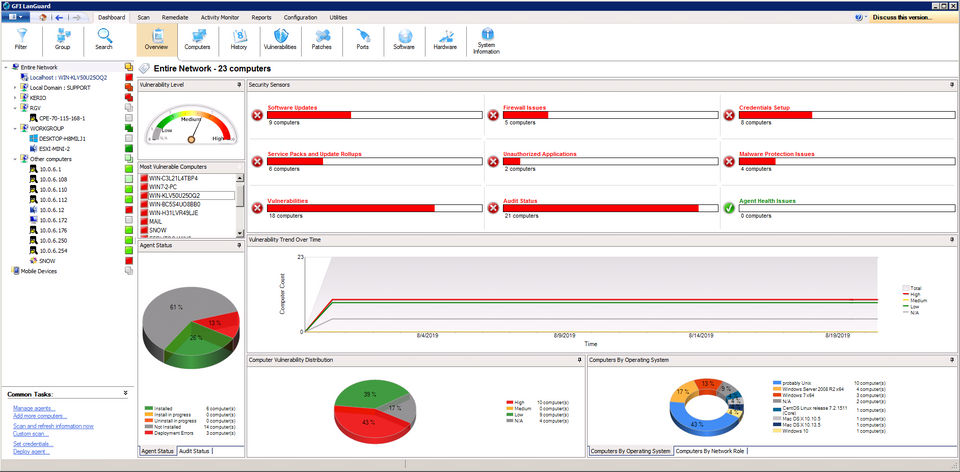
Task: Collapse the Common Tasks panel
Action: (x=126, y=393)
